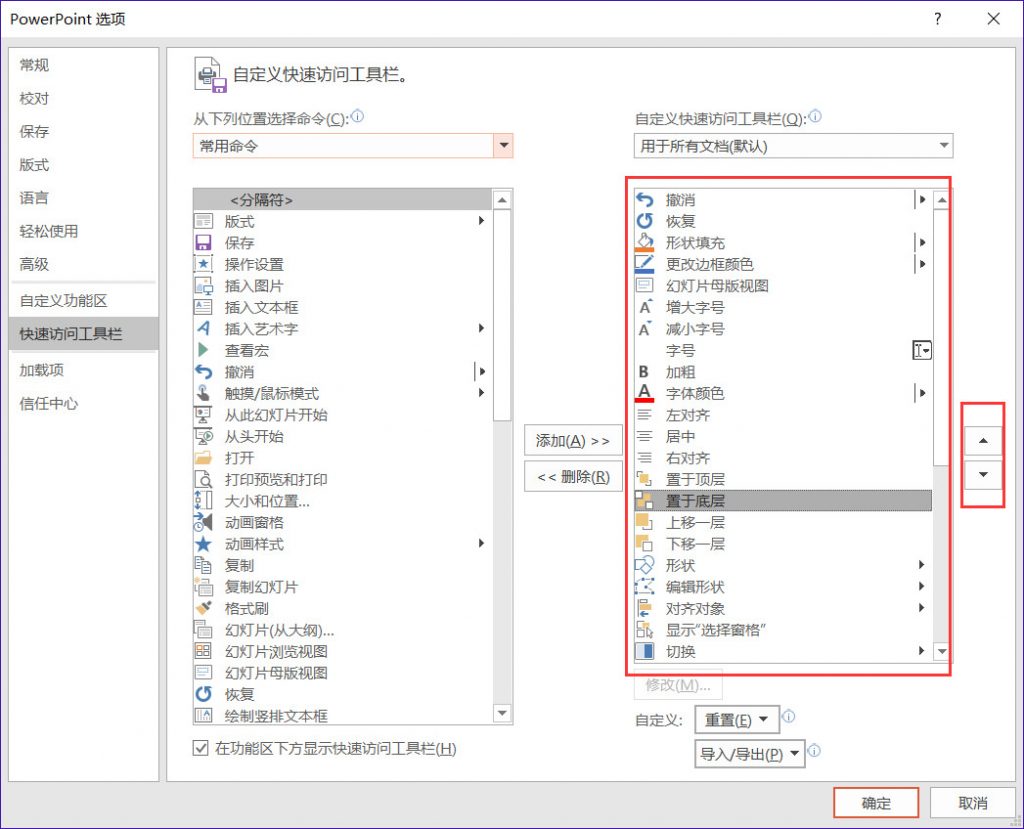Select the 从此幻灯片开始 icon
This screenshot has width=1024, height=829.
point(203,415)
